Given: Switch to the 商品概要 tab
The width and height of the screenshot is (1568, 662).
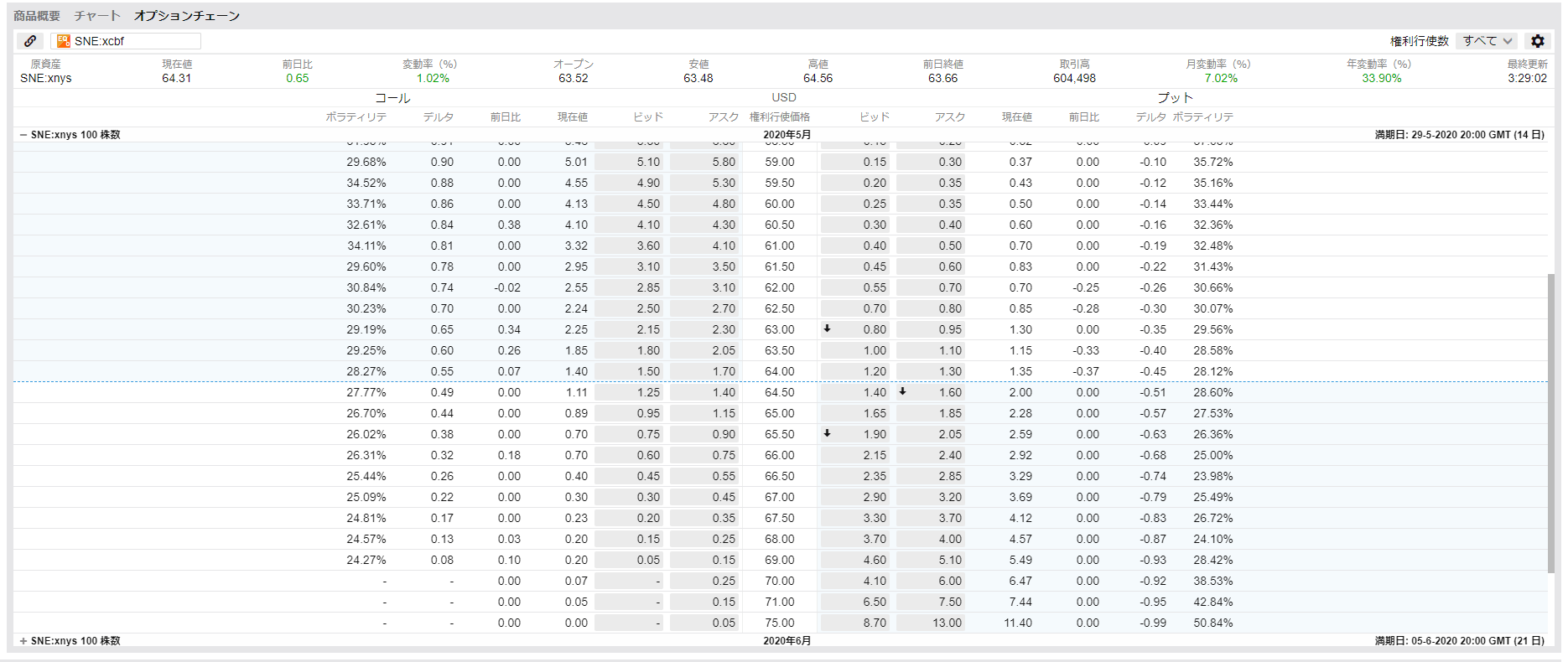Looking at the screenshot, I should pyautogui.click(x=37, y=16).
